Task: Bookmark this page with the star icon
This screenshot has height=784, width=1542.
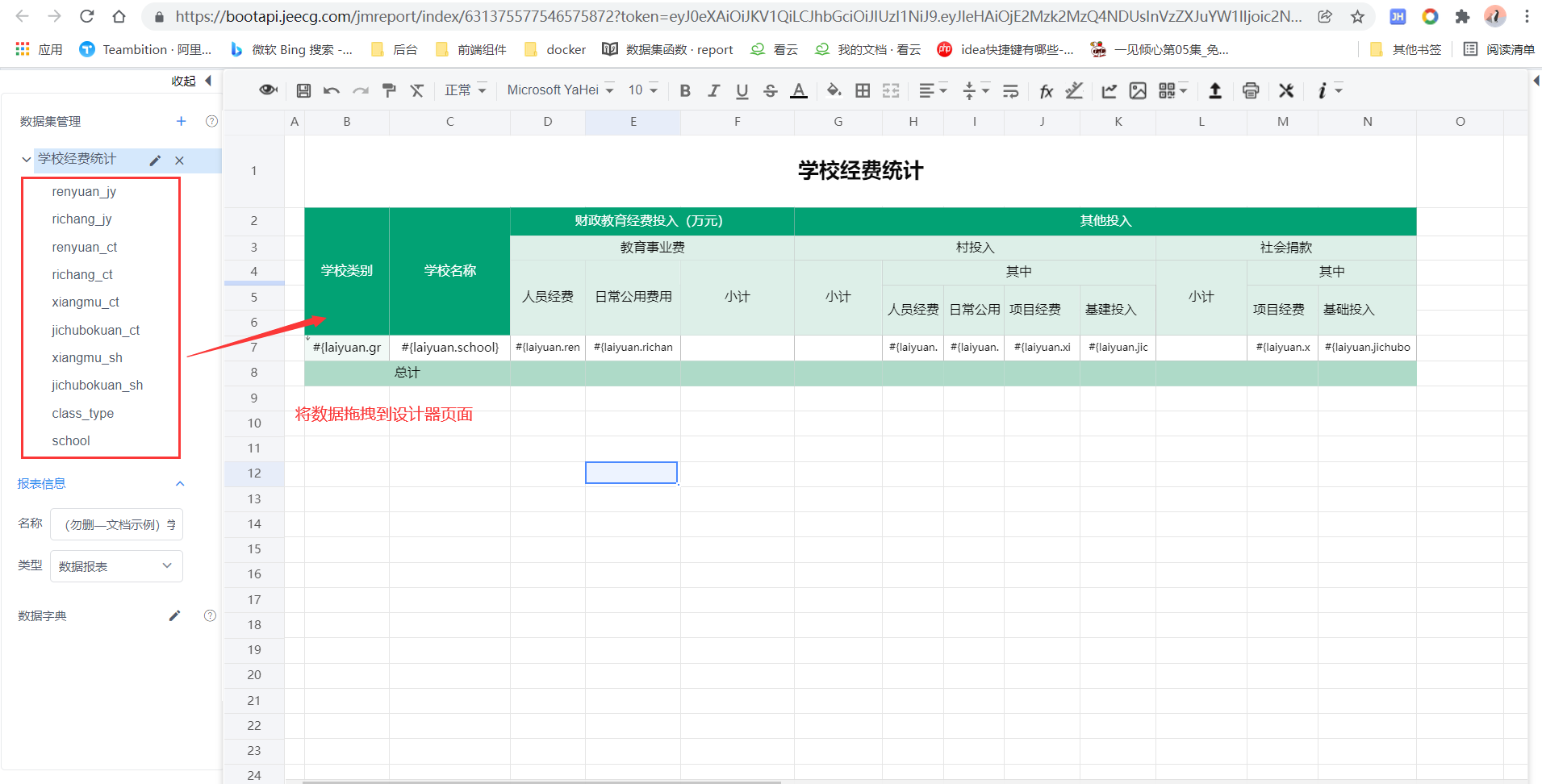Action: (1358, 16)
